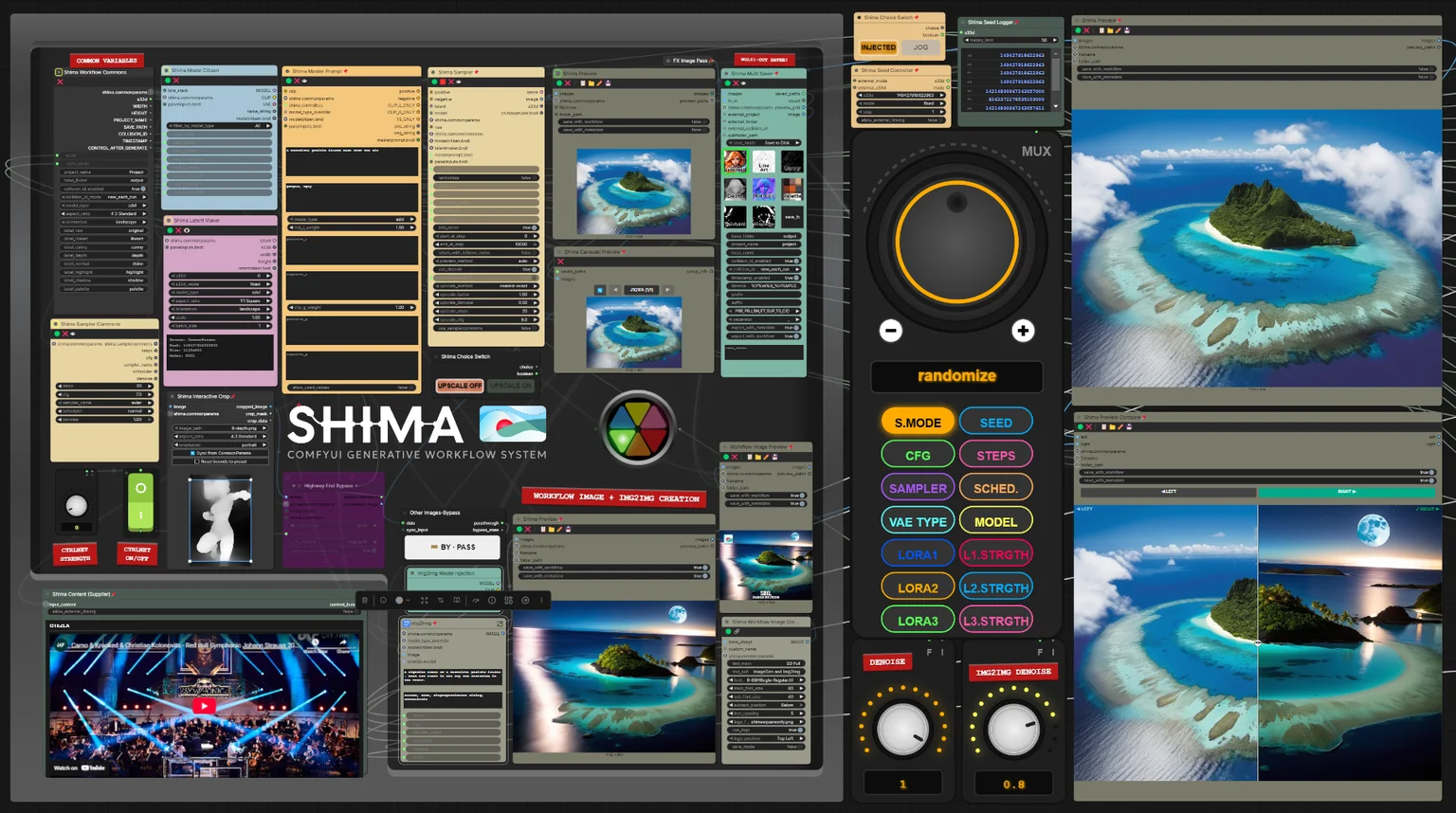Switch to the RIGHT tab in Preview Compare
This screenshot has width=1456, height=813.
coord(1346,492)
